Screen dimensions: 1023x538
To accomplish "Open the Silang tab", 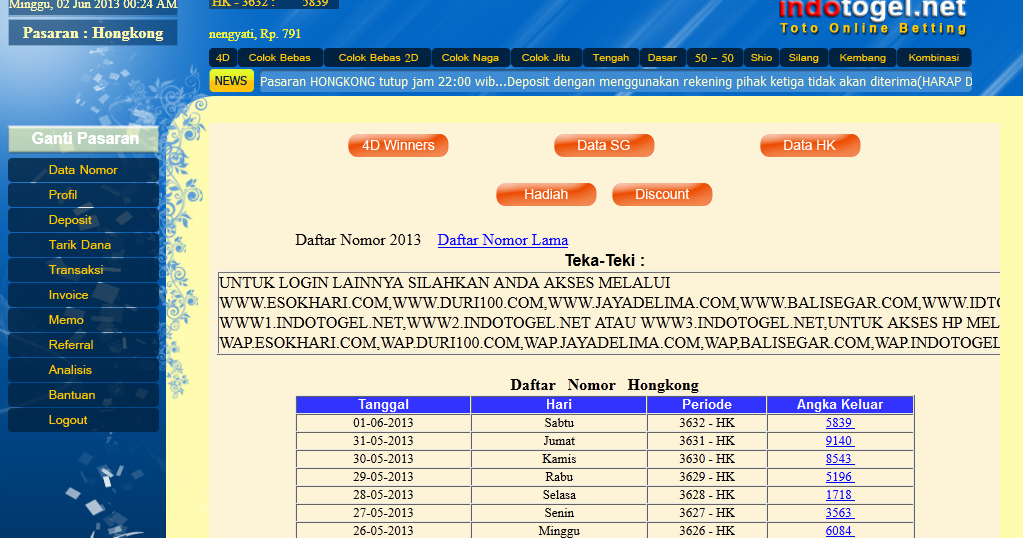I will (804, 58).
